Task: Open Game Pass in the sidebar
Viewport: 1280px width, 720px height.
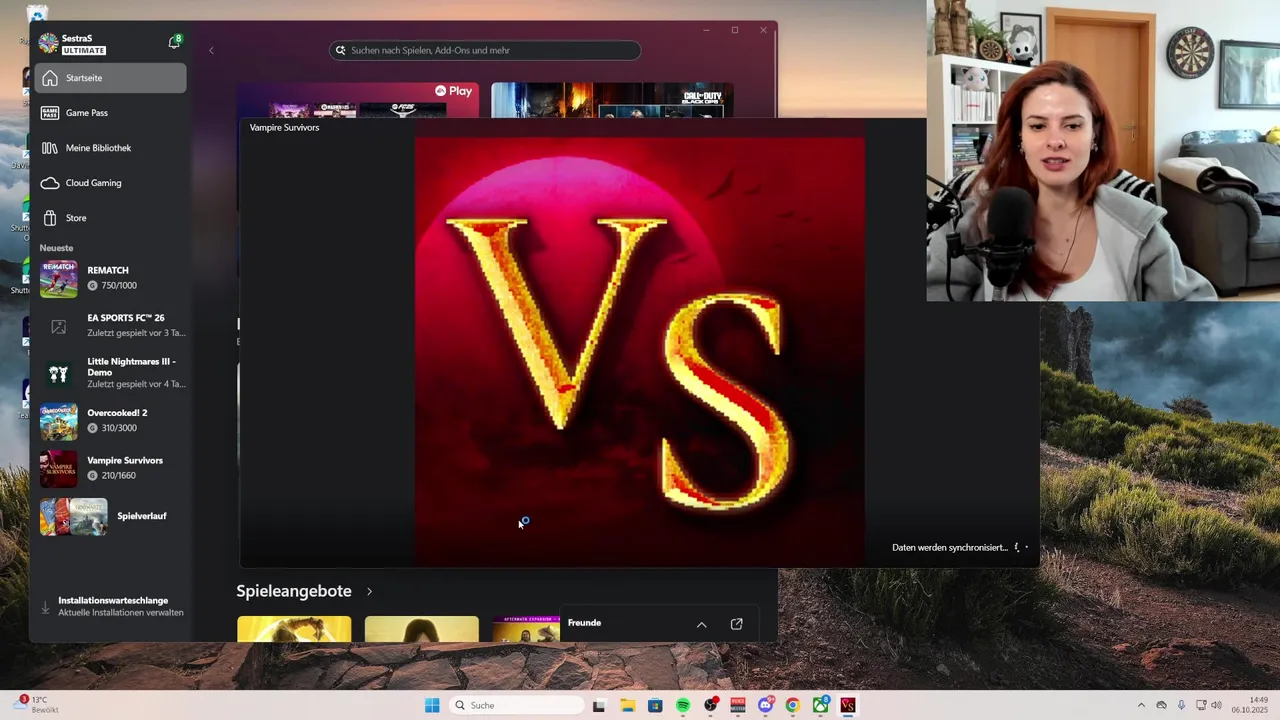Action: click(110, 113)
